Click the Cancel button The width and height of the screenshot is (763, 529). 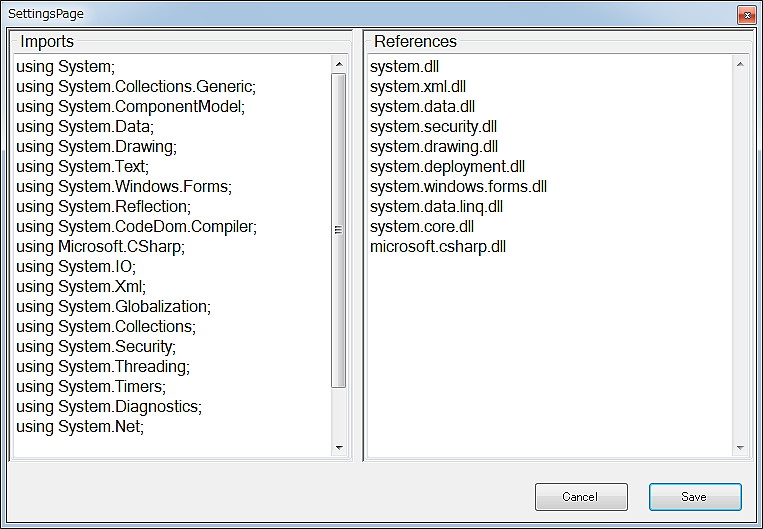pos(580,497)
